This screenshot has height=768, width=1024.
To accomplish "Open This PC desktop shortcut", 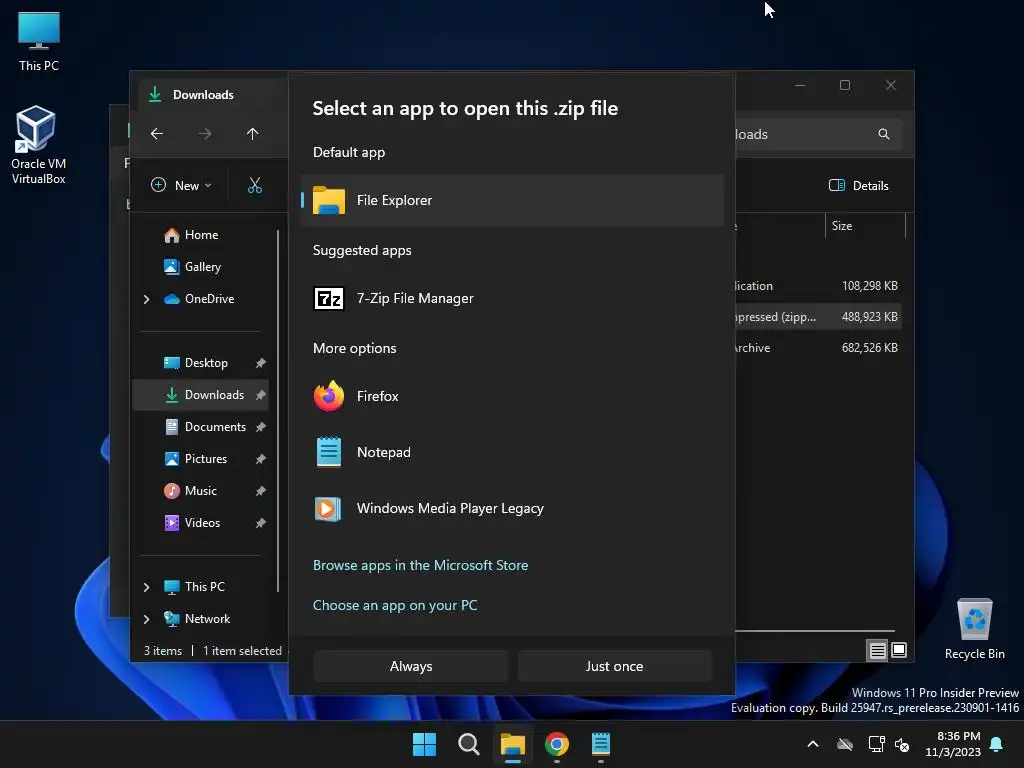I will [39, 41].
